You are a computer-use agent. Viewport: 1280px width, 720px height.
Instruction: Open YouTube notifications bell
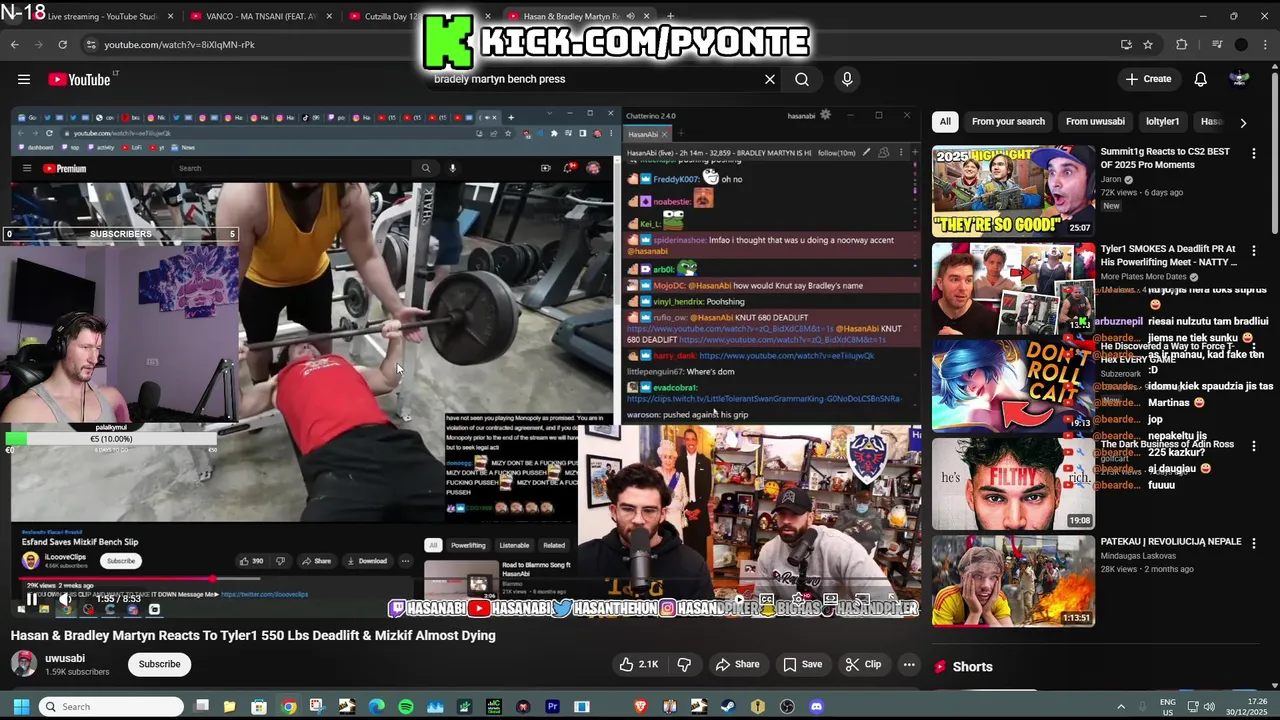(1200, 79)
